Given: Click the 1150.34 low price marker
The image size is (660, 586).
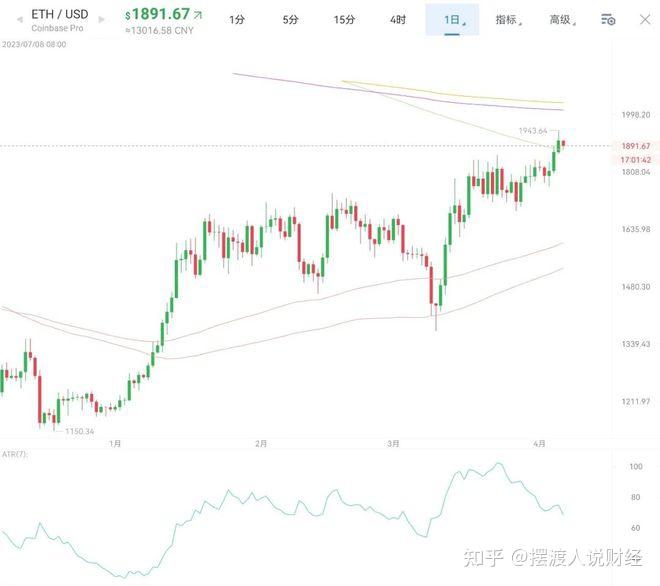Looking at the screenshot, I should [80, 431].
